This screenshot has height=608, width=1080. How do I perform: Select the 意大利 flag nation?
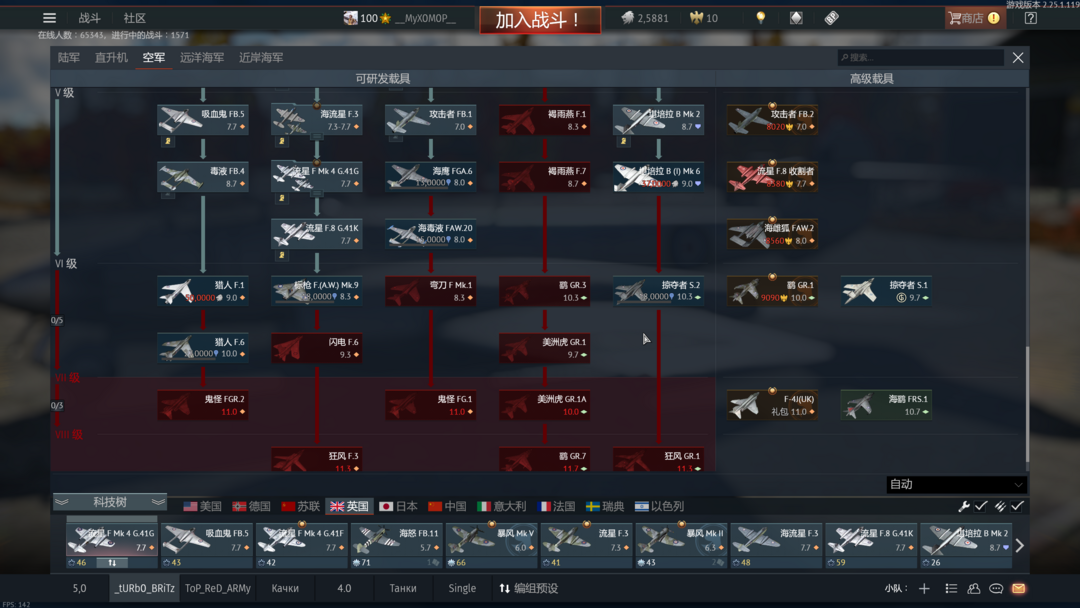(502, 506)
